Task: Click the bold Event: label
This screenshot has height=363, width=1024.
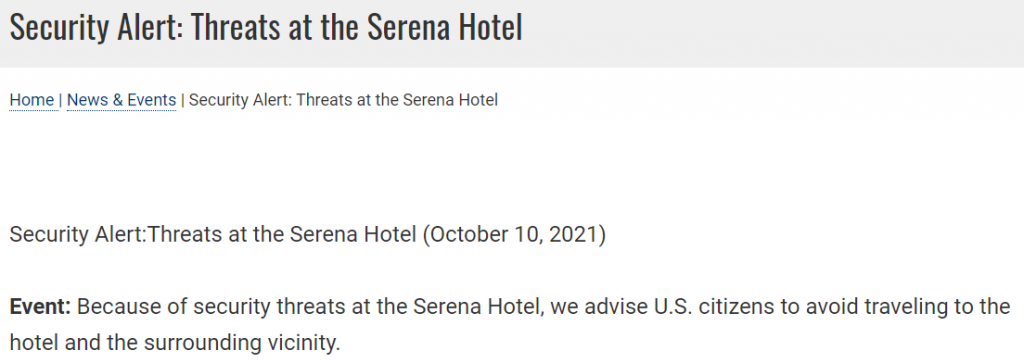Action: (x=40, y=306)
